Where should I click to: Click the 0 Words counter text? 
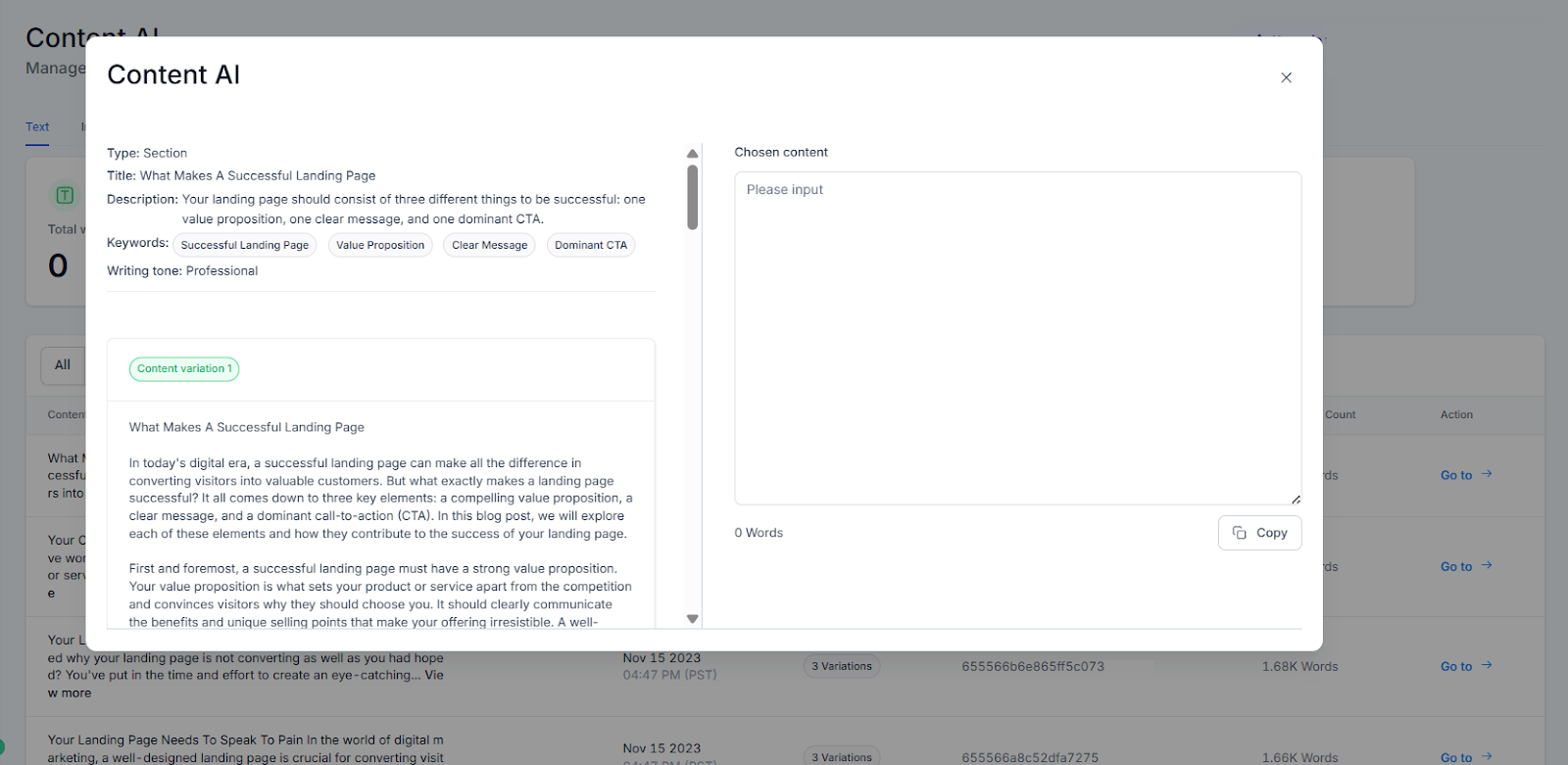[759, 533]
